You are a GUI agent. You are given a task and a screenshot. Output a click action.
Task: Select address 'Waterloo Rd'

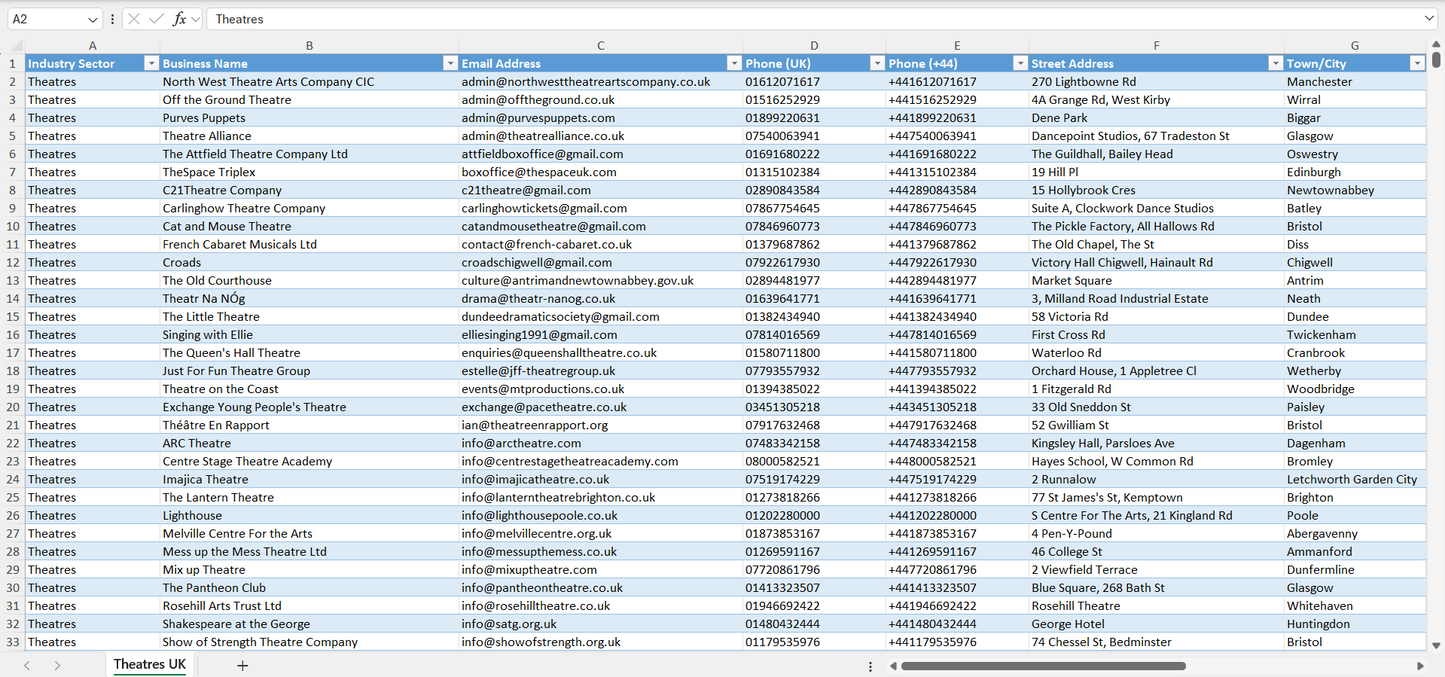click(1156, 352)
